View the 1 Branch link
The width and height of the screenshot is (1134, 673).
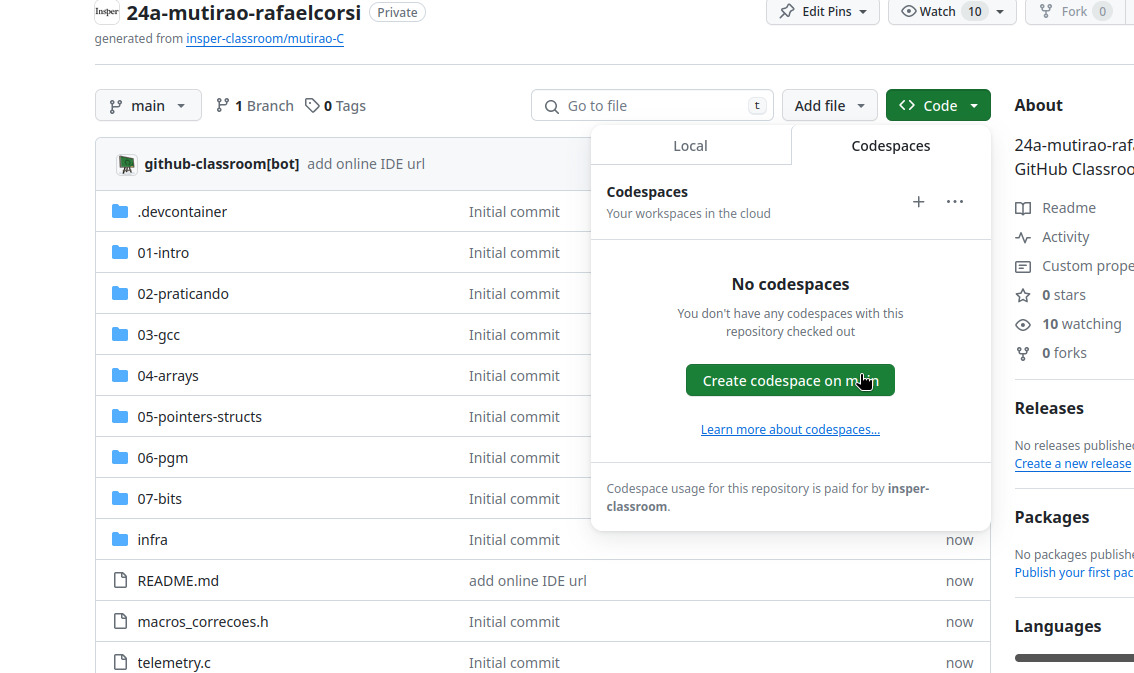pyautogui.click(x=255, y=106)
